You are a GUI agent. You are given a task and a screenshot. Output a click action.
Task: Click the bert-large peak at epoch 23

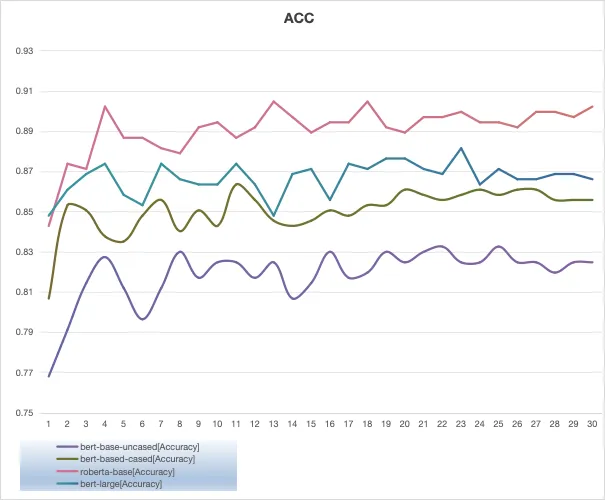(x=461, y=148)
